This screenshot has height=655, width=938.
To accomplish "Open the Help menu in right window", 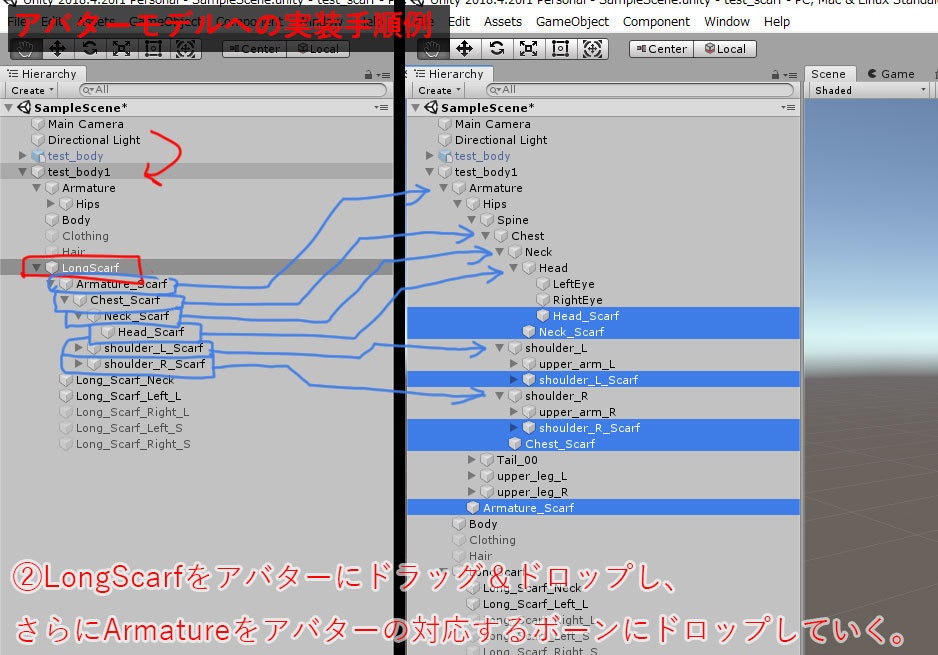I will point(776,22).
